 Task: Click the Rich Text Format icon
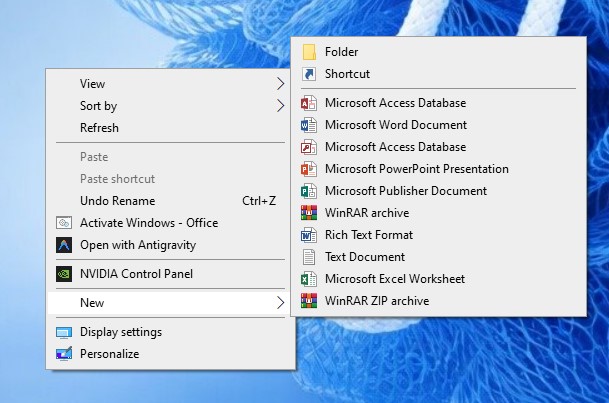309,235
